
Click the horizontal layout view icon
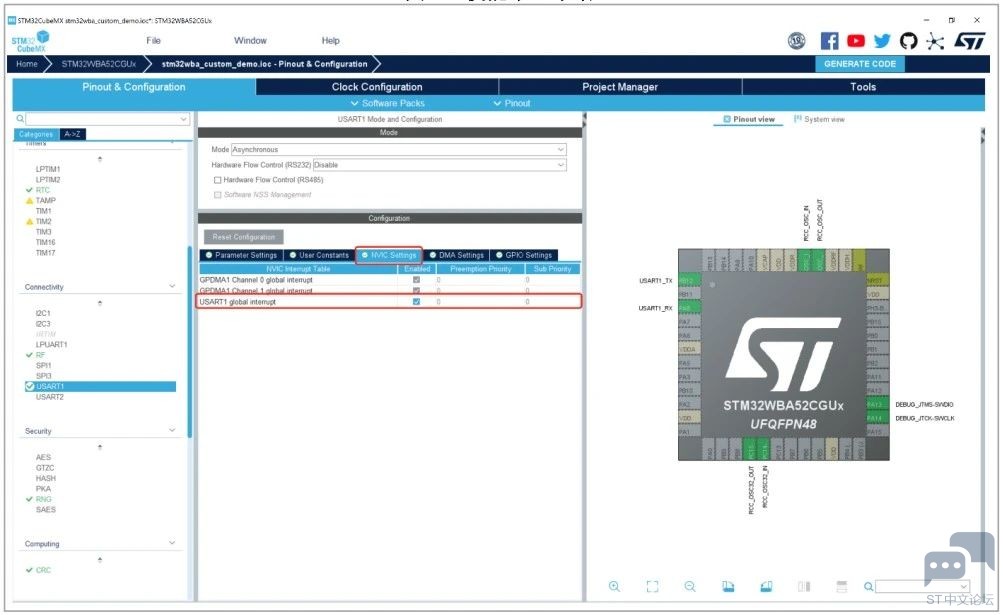coord(842,586)
